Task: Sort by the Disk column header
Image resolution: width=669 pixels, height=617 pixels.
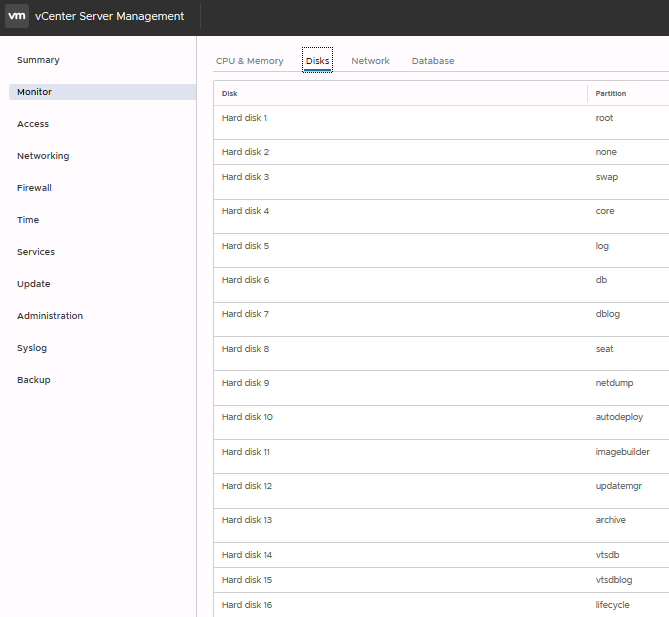Action: pos(230,93)
